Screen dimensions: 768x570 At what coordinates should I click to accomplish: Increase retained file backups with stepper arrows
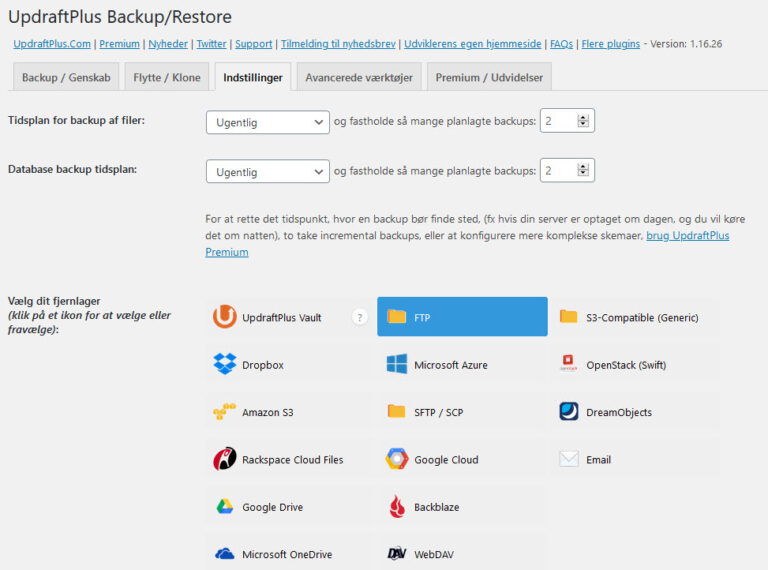[x=583, y=120]
